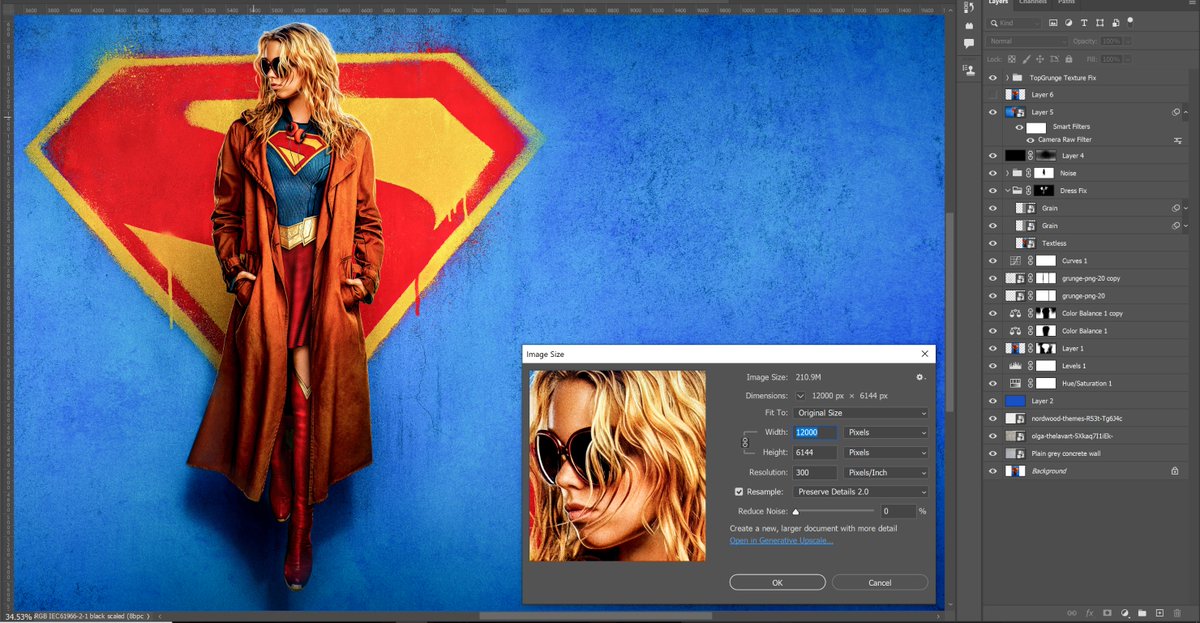
Task: Hide Layer 4 visibility eye
Action: click(993, 156)
